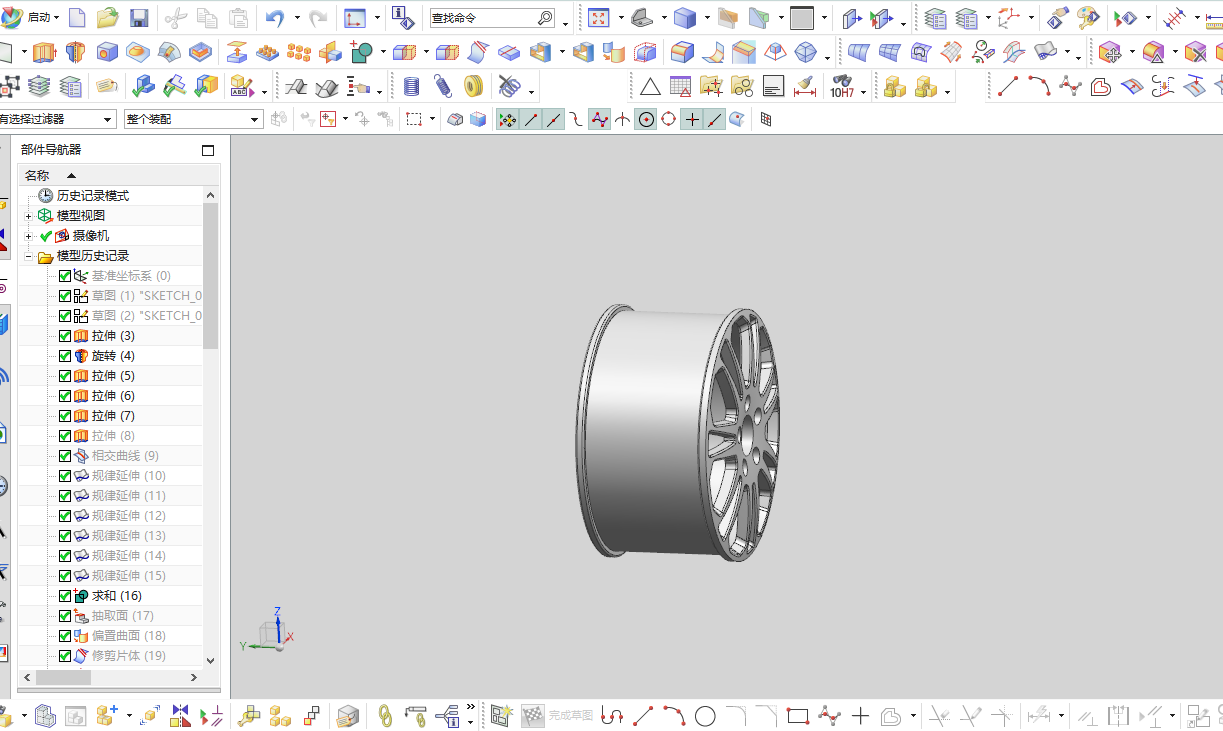Image resolution: width=1223 pixels, height=731 pixels.
Task: Select the measure distance ruler icon
Action: pos(804,88)
